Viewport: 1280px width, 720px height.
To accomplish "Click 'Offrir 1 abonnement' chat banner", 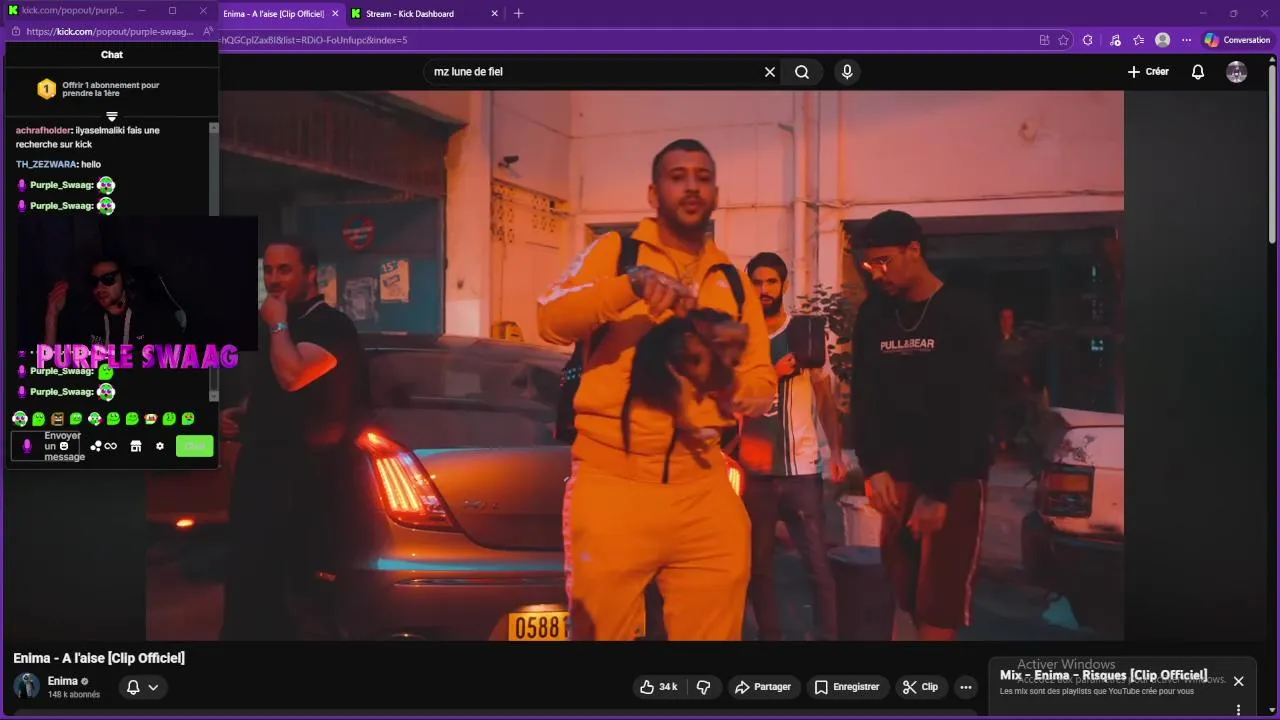I will point(111,89).
